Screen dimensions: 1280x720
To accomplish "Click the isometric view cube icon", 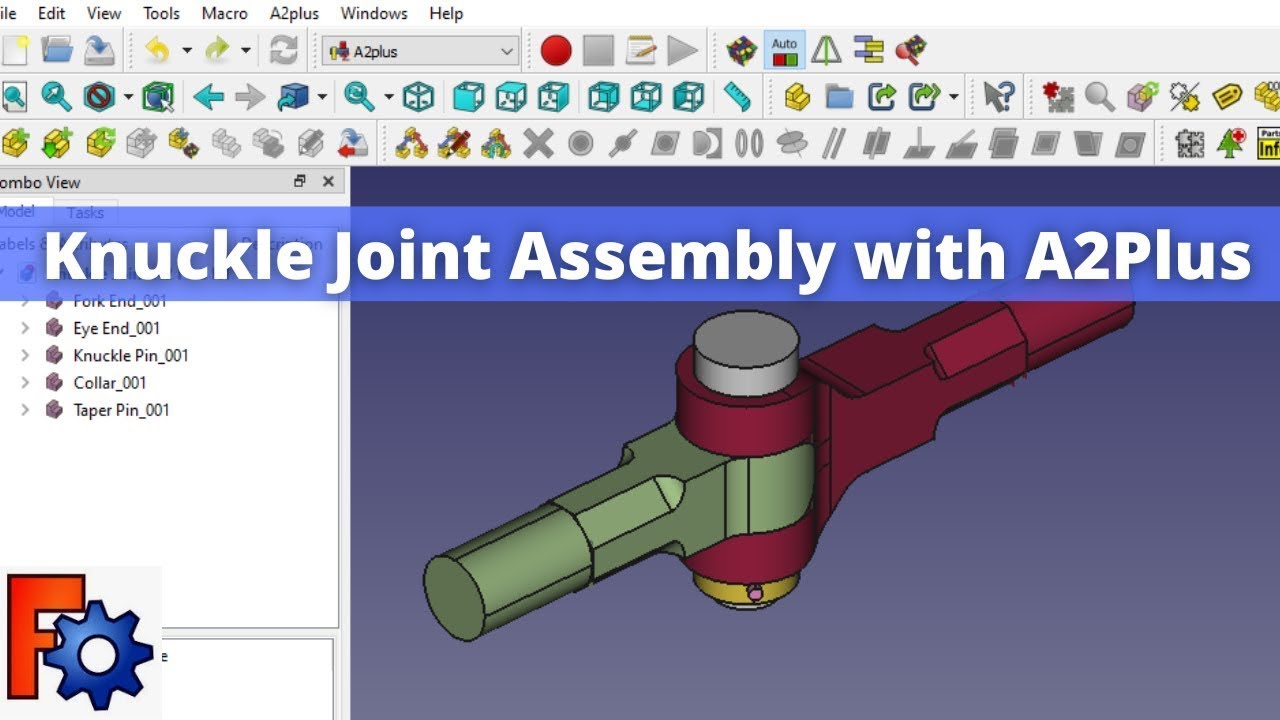I will 418,97.
